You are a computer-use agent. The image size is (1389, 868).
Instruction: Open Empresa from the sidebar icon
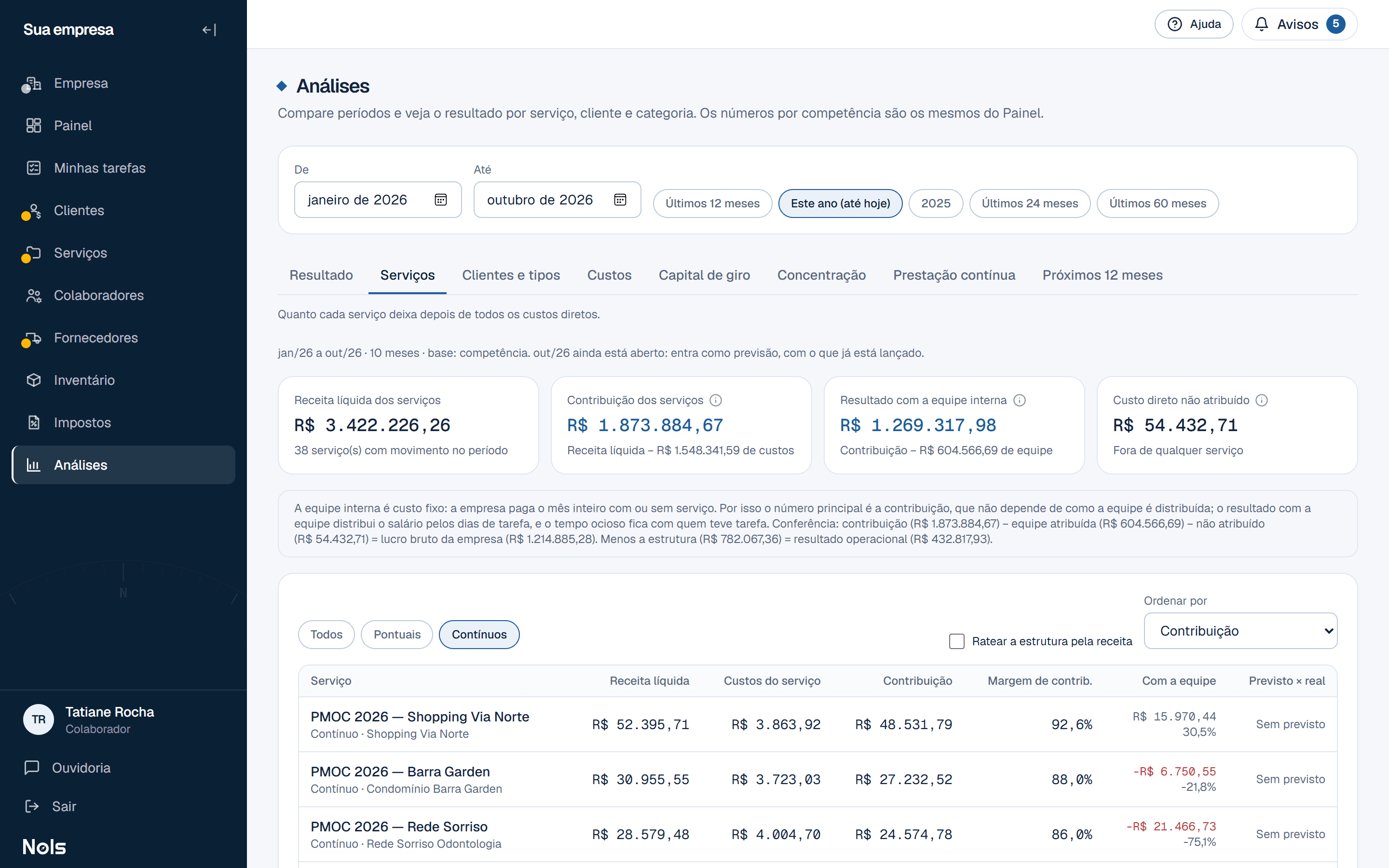33,83
